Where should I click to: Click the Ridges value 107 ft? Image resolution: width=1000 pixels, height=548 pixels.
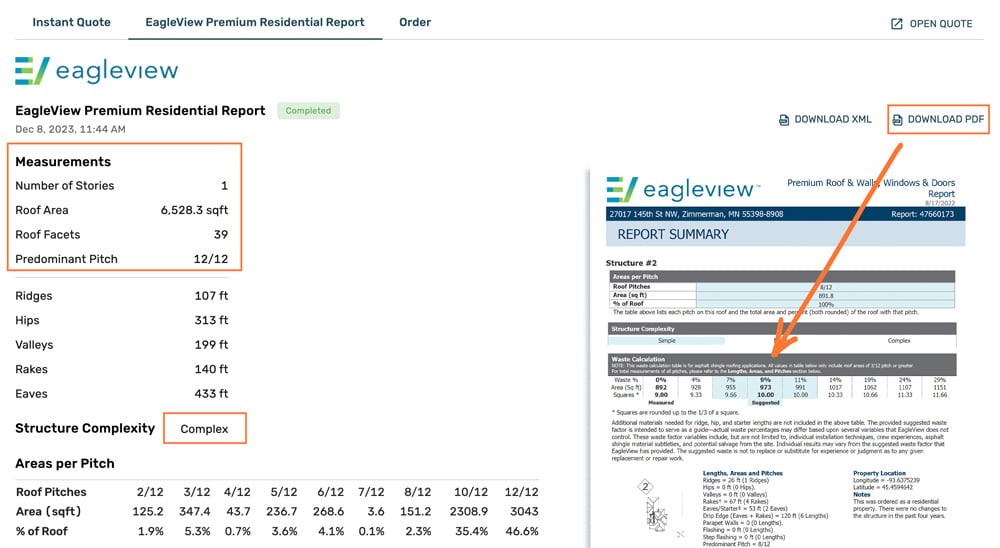(x=211, y=296)
